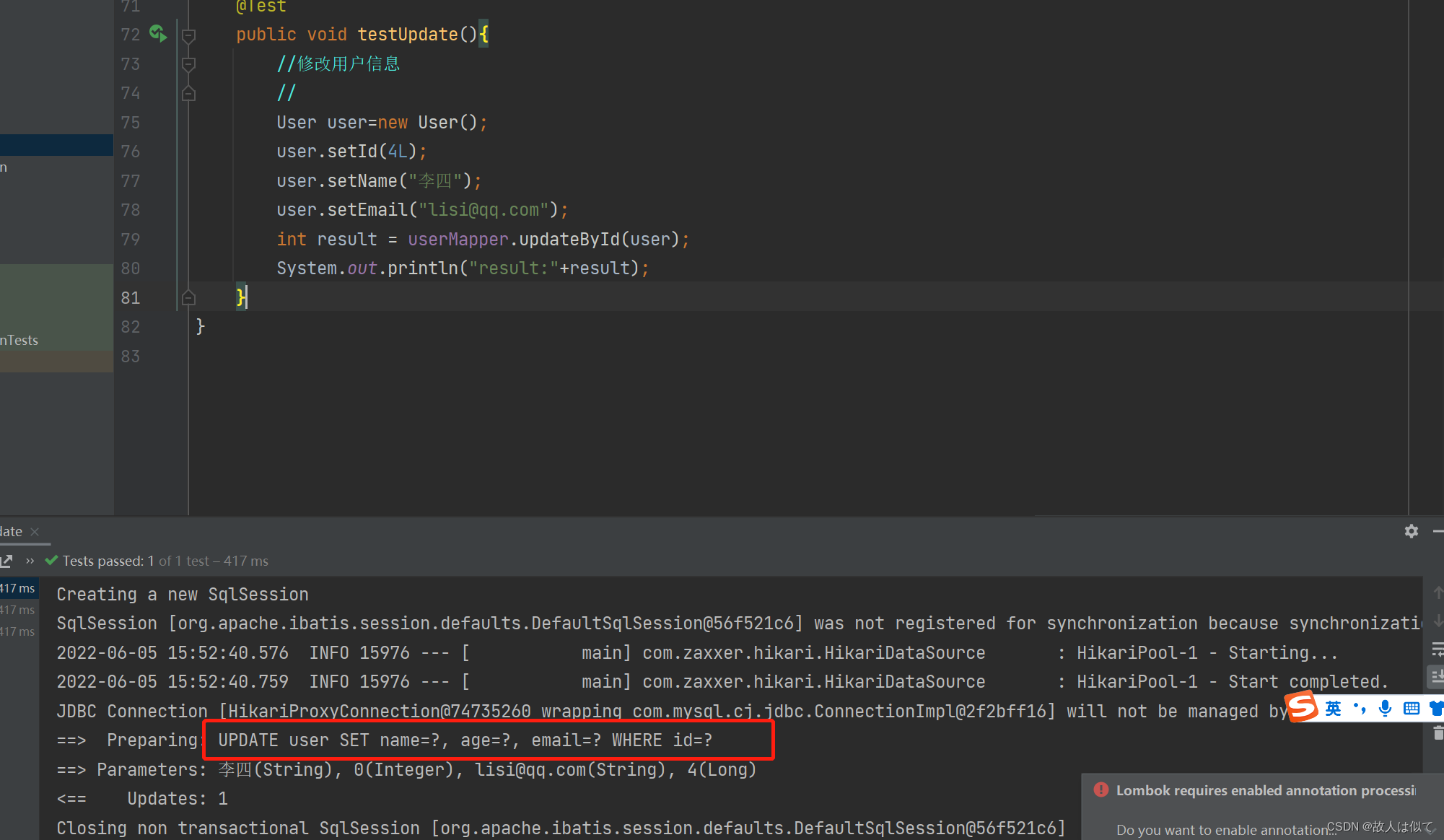This screenshot has width=1444, height=840.
Task: Toggle soft-wrap in console output
Action: (1438, 649)
